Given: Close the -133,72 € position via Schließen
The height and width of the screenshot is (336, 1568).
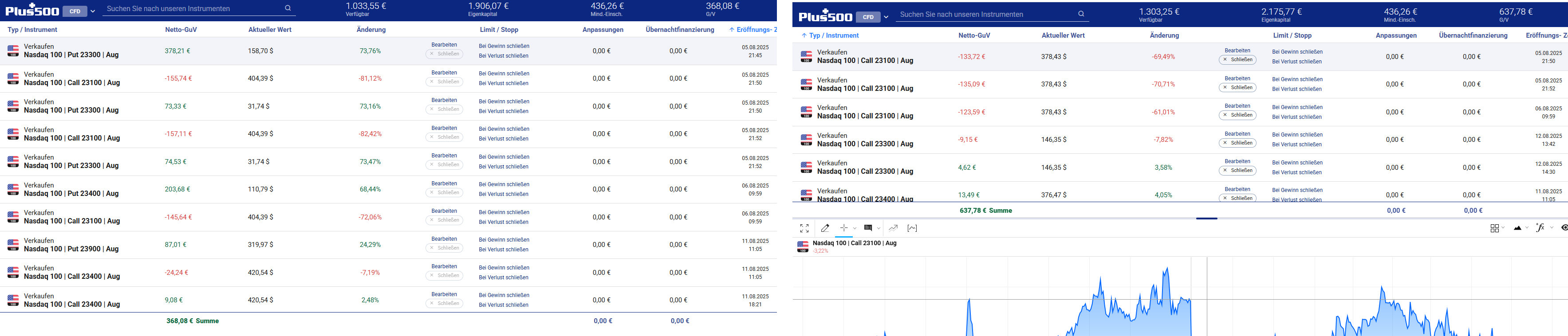Looking at the screenshot, I should coord(1237,59).
